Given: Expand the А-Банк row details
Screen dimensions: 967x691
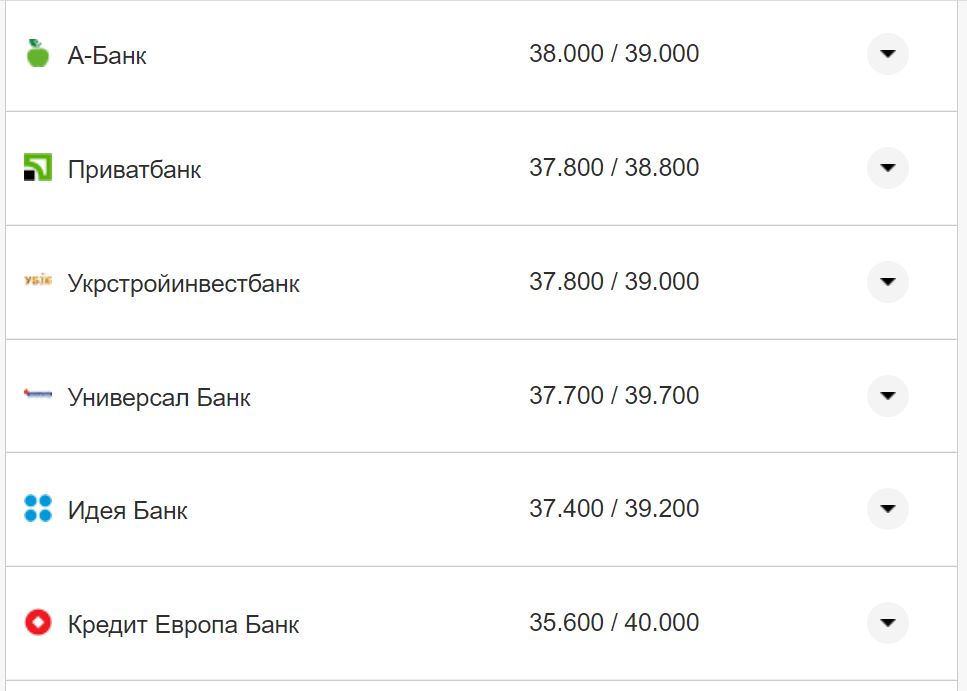Looking at the screenshot, I should (x=887, y=54).
